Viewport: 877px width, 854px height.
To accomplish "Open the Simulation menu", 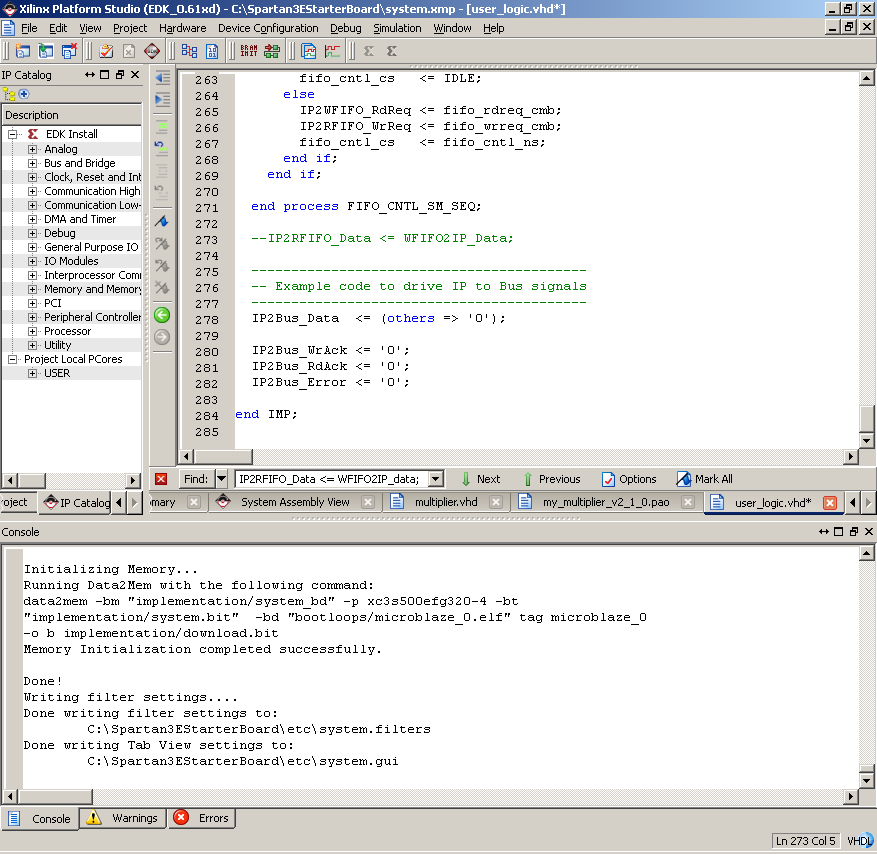I will click(x=397, y=28).
